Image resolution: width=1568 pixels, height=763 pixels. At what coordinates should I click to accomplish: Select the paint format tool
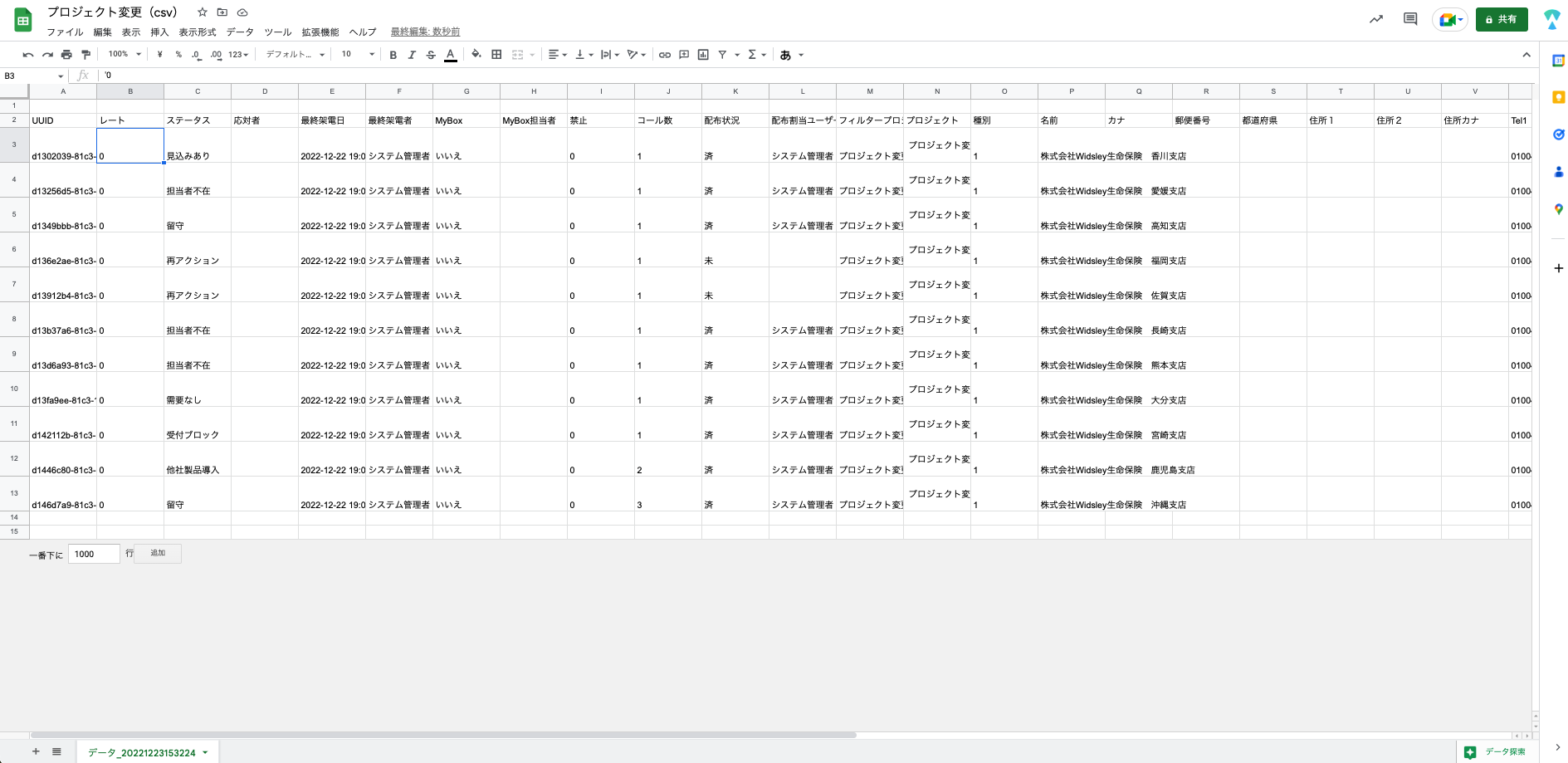pos(85,55)
